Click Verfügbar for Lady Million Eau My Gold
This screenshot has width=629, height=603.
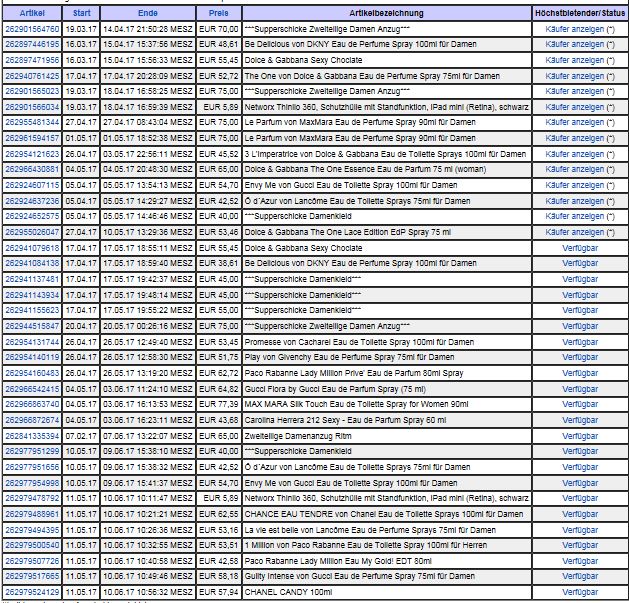coord(580,561)
